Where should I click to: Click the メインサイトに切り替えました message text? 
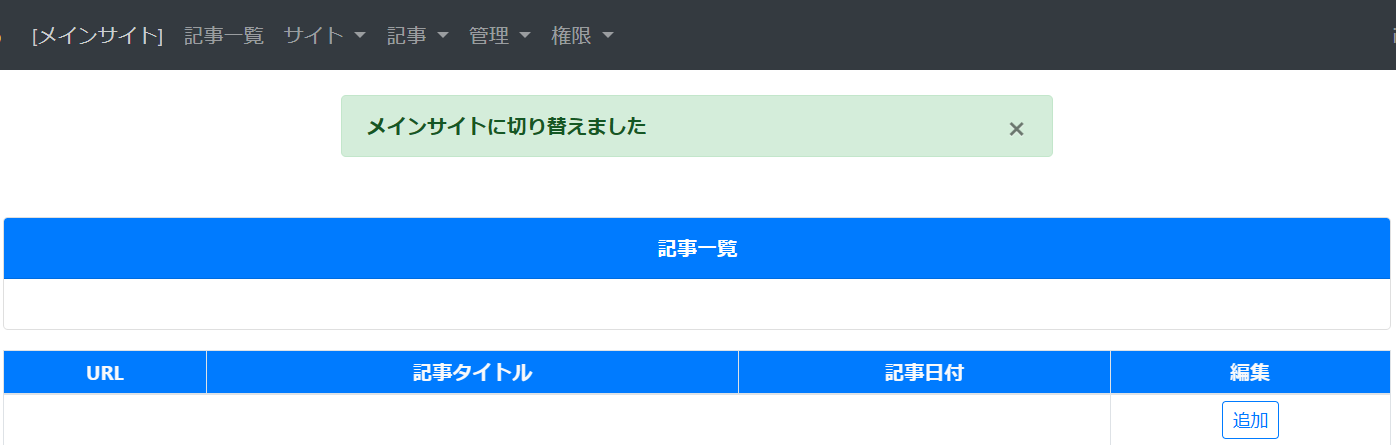click(x=506, y=127)
